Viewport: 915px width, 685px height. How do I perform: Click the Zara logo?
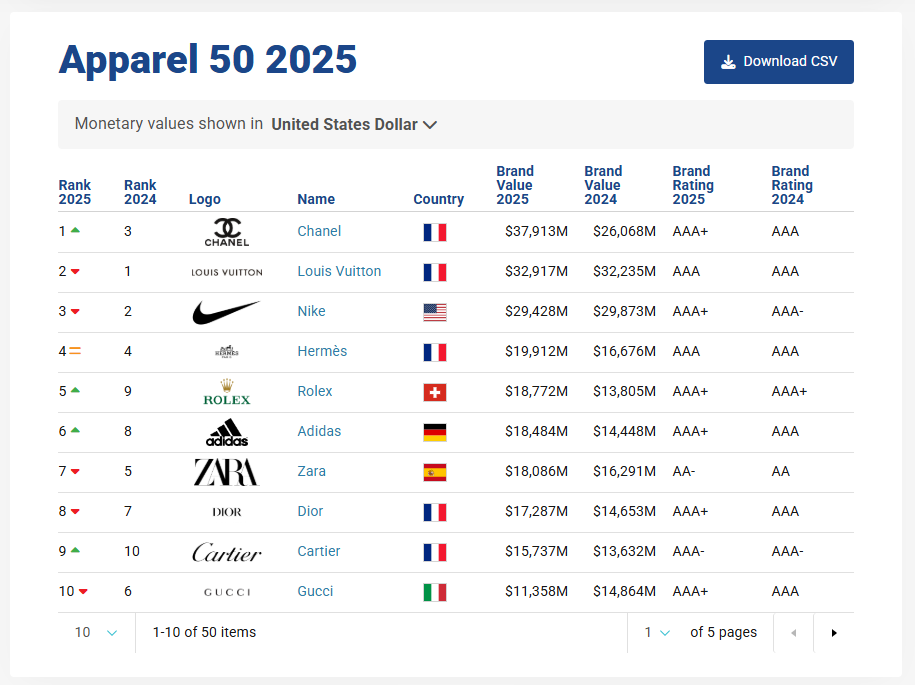pyautogui.click(x=226, y=472)
